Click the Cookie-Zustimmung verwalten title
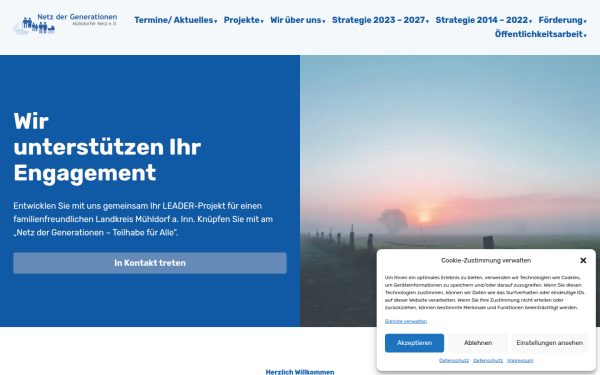This screenshot has width=600, height=375. click(x=486, y=261)
